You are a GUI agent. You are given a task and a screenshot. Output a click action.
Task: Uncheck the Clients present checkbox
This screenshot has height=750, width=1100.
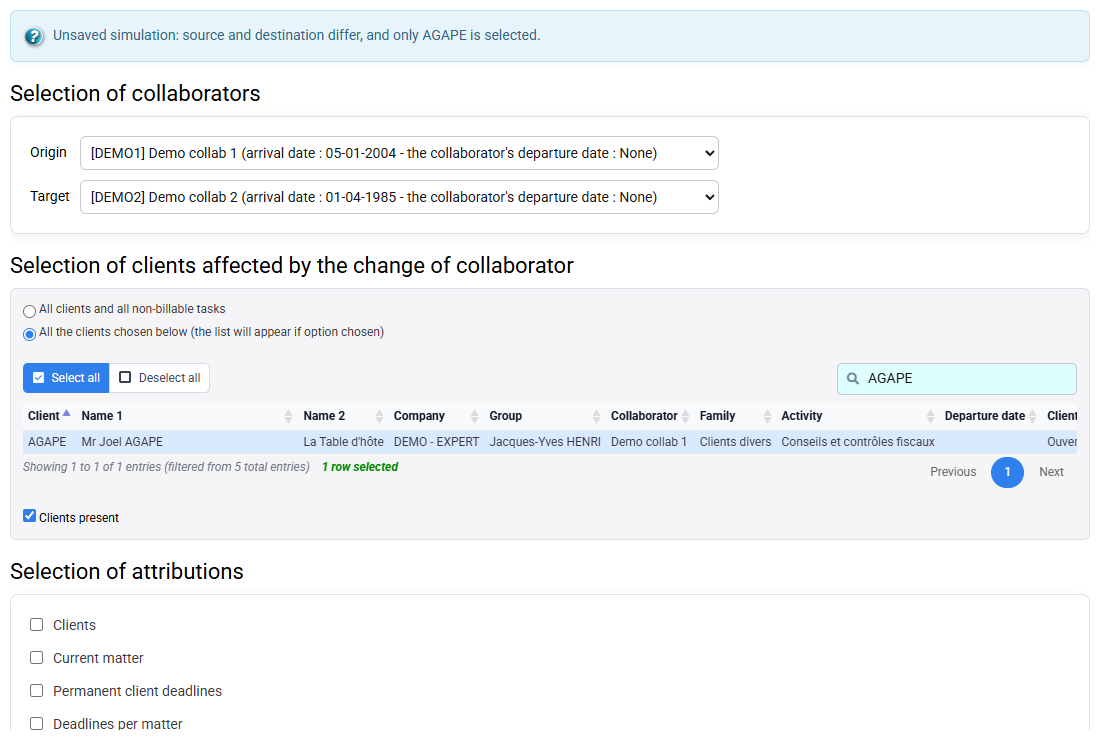point(29,516)
